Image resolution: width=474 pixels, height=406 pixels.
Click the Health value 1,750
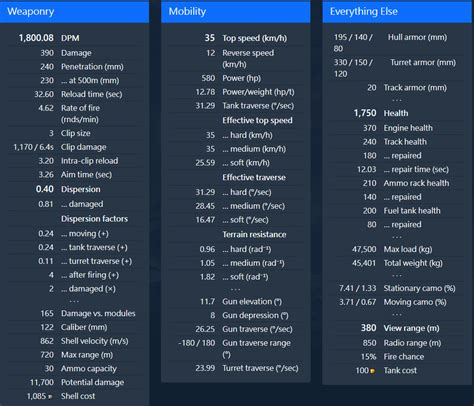[365, 113]
